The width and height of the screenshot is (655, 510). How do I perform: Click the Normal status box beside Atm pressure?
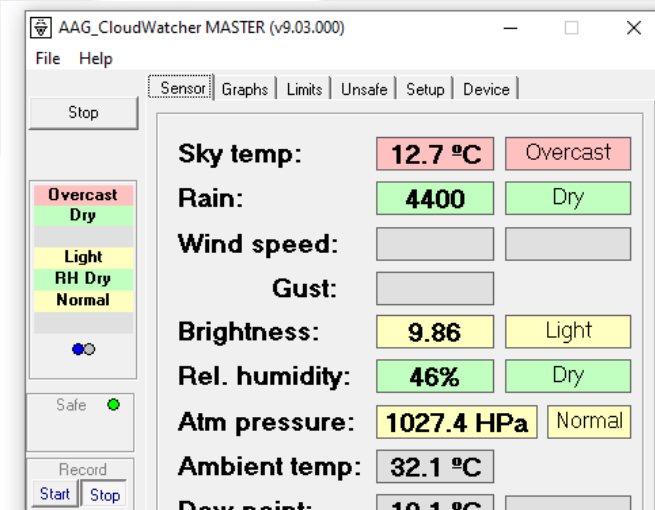pos(589,422)
